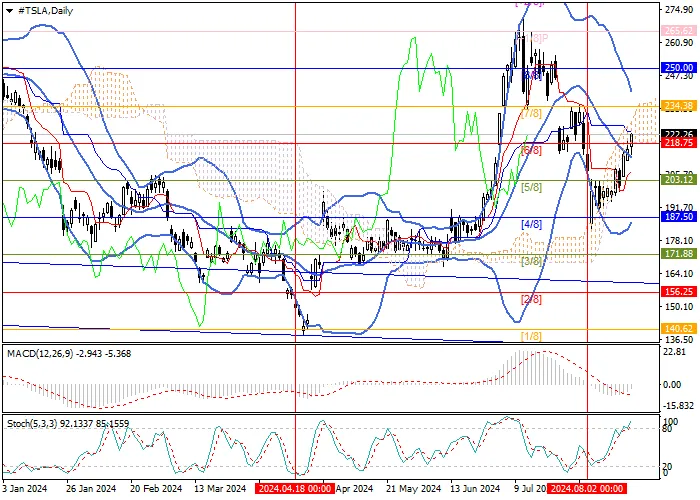Click the MACD scale value 22.81
The width and height of the screenshot is (700, 500).
coord(675,352)
